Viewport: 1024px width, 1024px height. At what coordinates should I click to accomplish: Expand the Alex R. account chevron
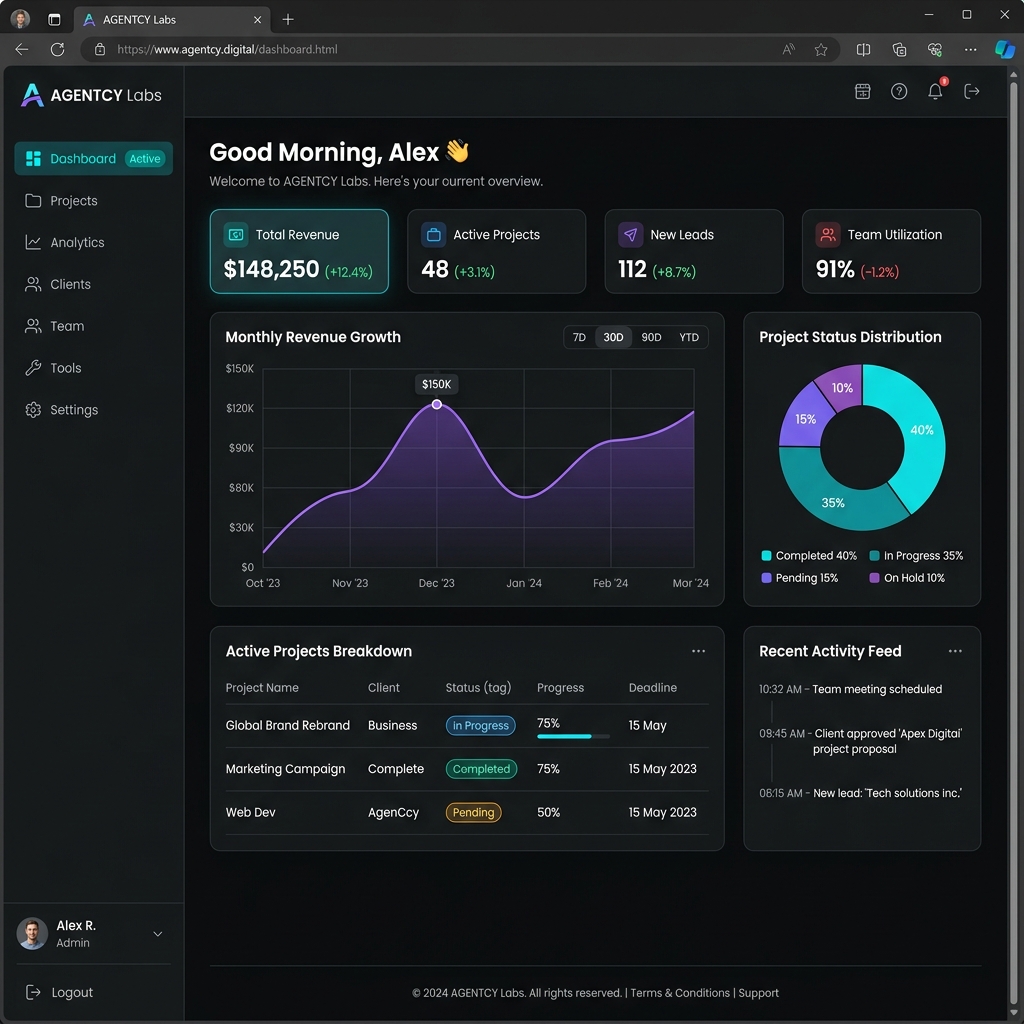pos(157,934)
